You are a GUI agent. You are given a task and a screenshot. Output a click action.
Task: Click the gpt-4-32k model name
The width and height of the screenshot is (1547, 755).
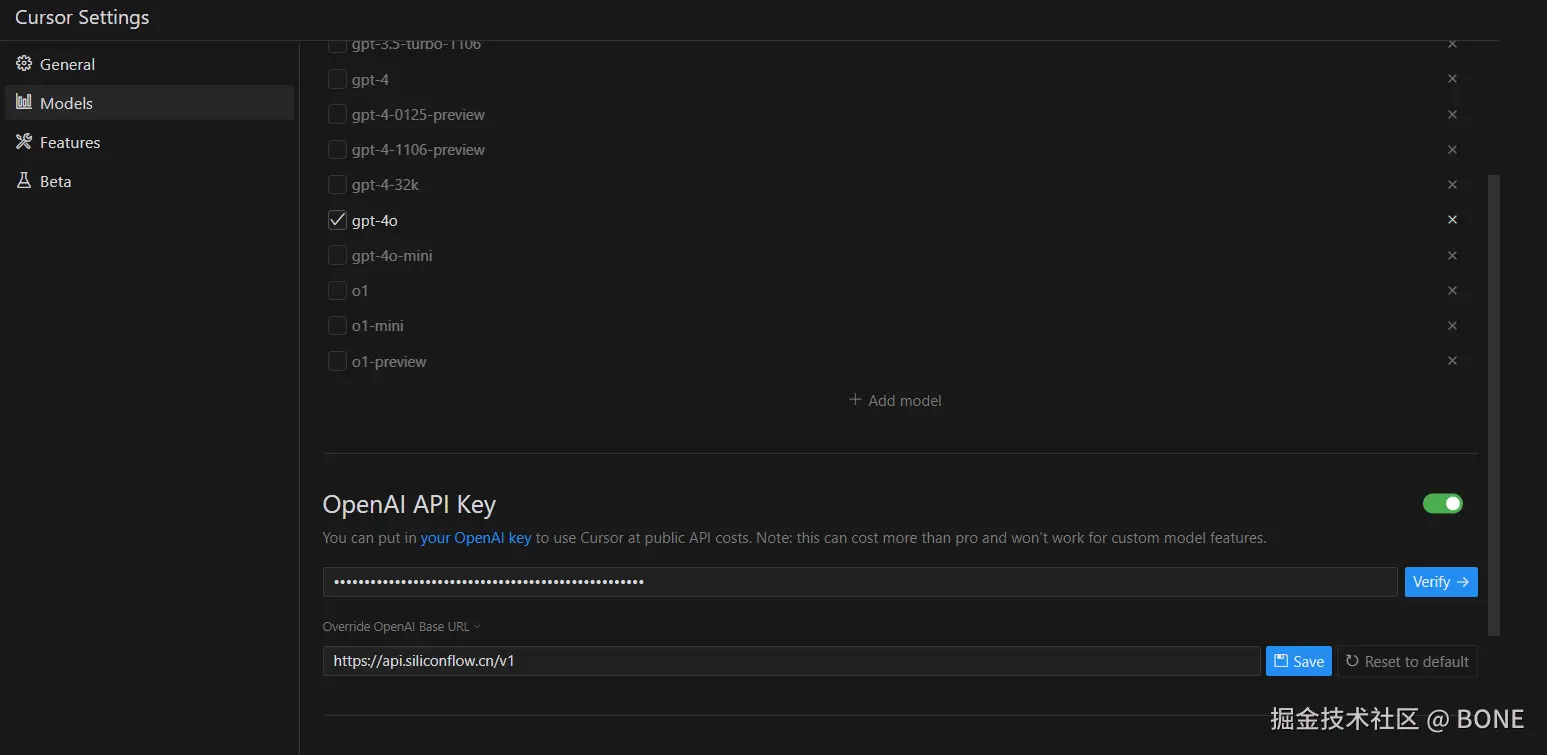385,185
